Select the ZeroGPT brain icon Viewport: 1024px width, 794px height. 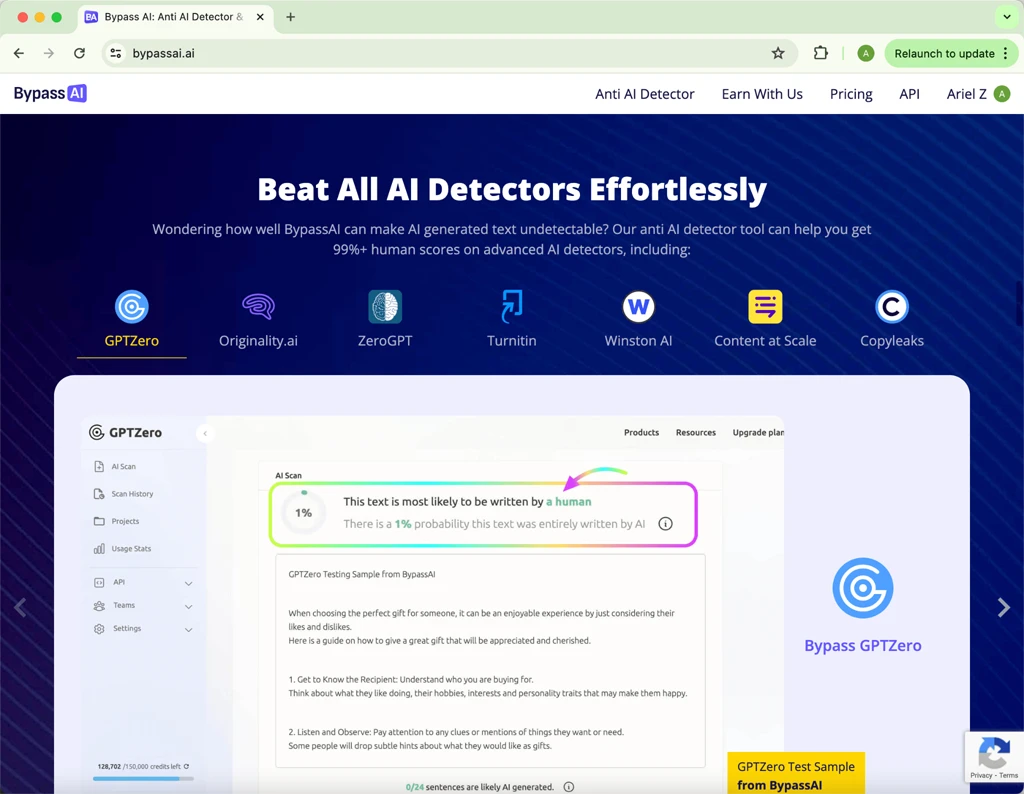[385, 306]
